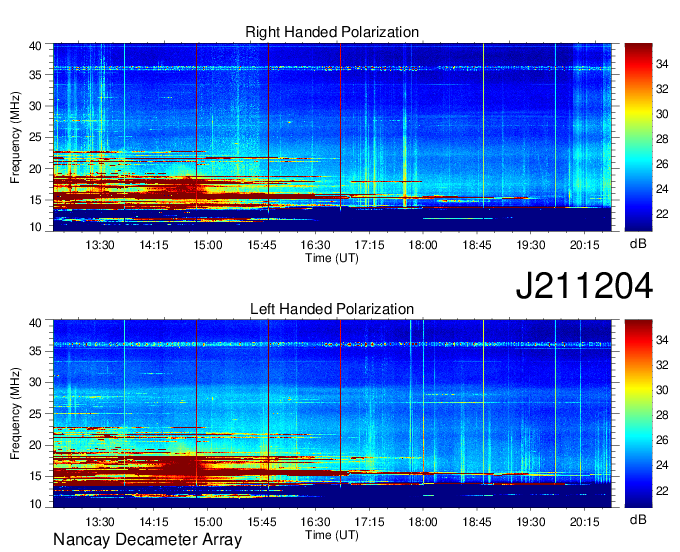Click the 28 dB tick on upper color bar
The image size is (680, 552).
[662, 139]
